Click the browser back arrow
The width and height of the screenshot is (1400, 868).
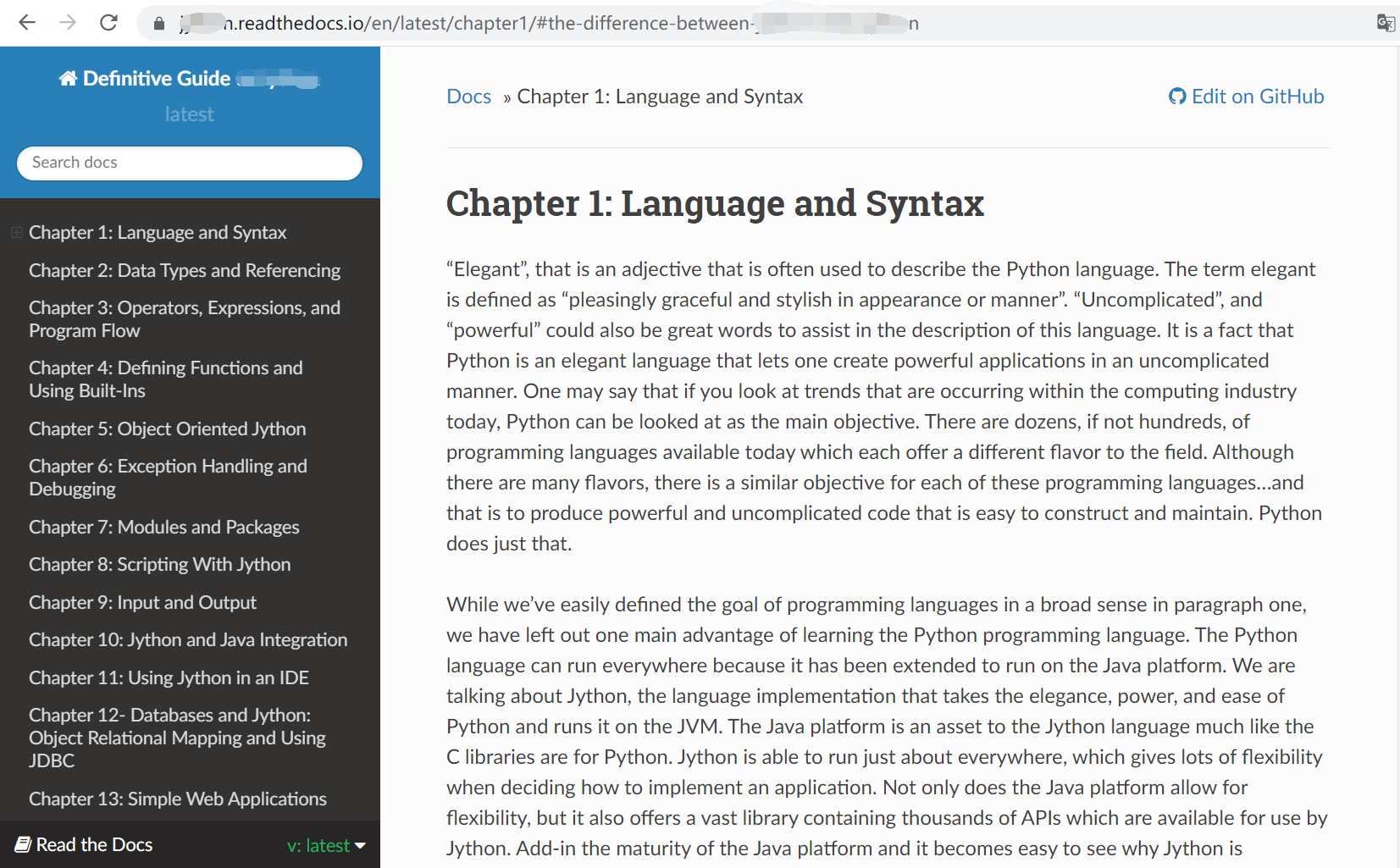point(27,23)
